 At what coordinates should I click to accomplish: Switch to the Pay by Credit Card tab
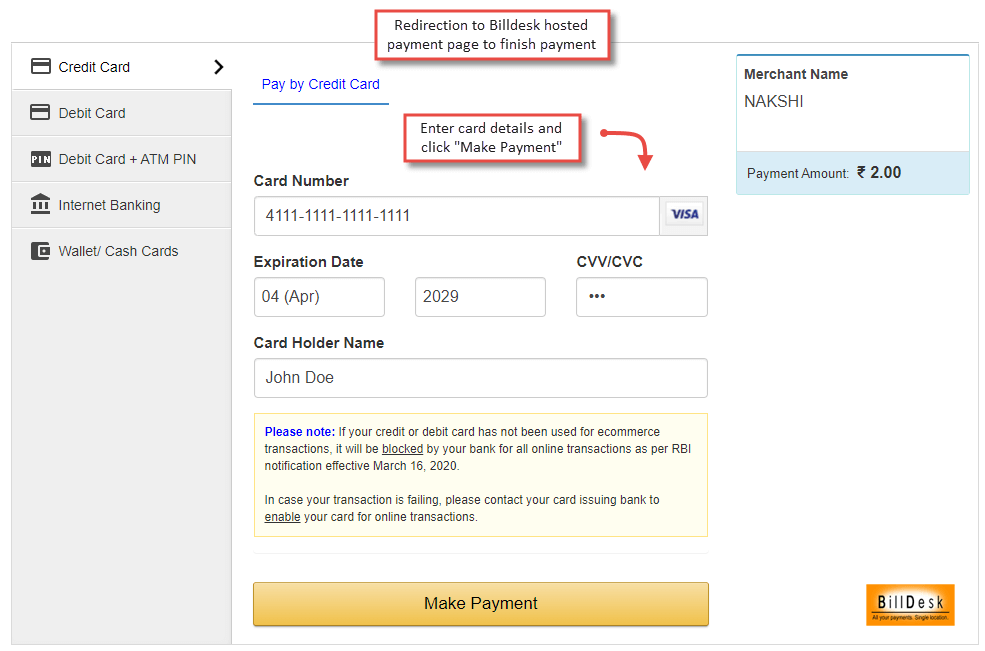pos(320,84)
